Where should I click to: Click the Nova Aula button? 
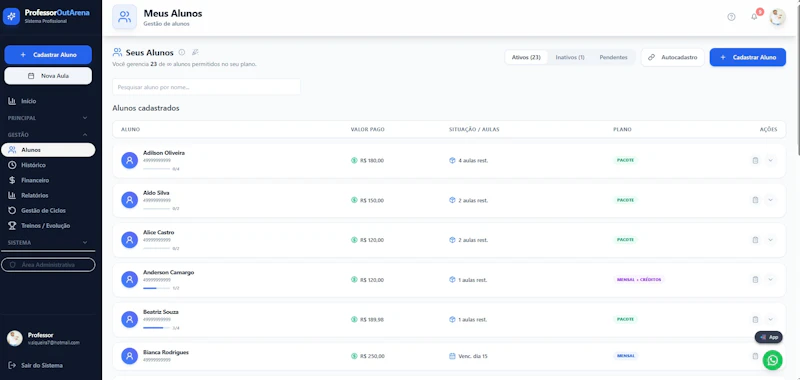[x=48, y=75]
